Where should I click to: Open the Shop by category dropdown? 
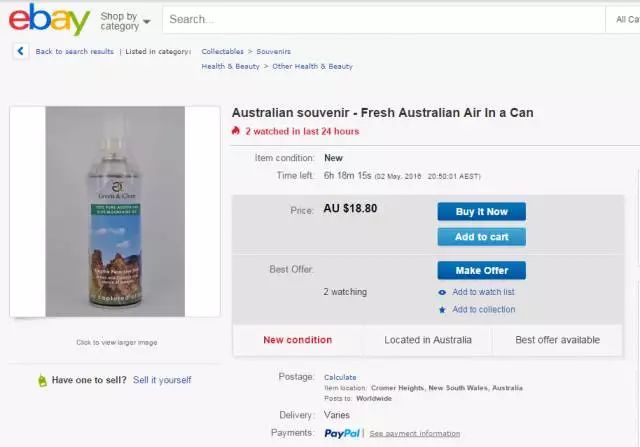(x=125, y=20)
